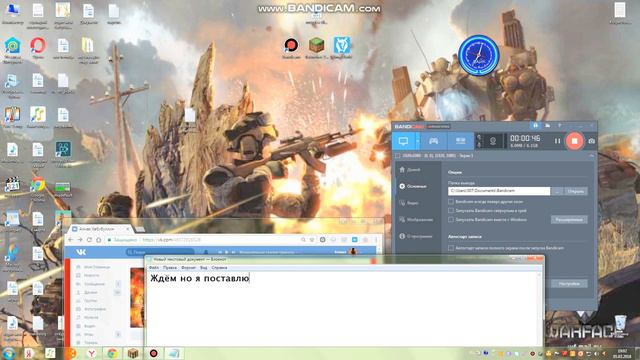Click the VK search field
The height and width of the screenshot is (360, 640).
(160, 252)
